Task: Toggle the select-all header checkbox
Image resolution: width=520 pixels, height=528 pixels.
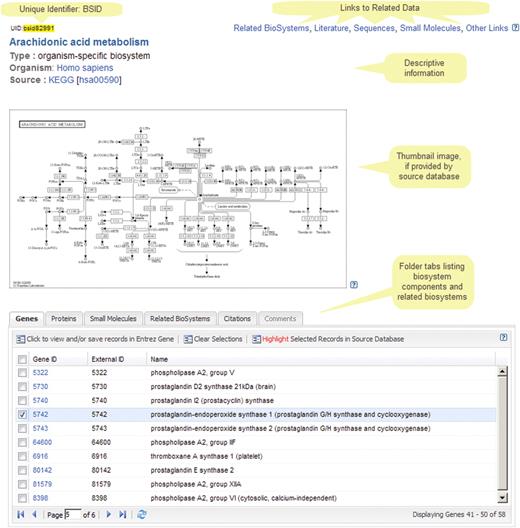Action: (x=22, y=359)
